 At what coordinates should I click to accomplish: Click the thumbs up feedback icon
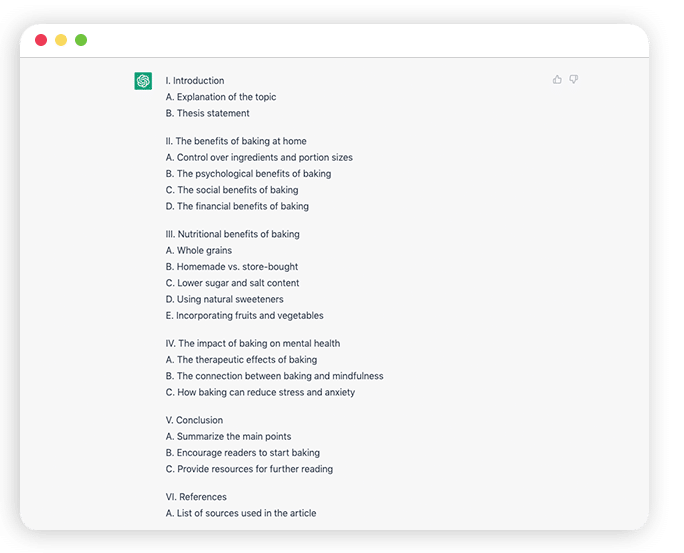click(557, 79)
